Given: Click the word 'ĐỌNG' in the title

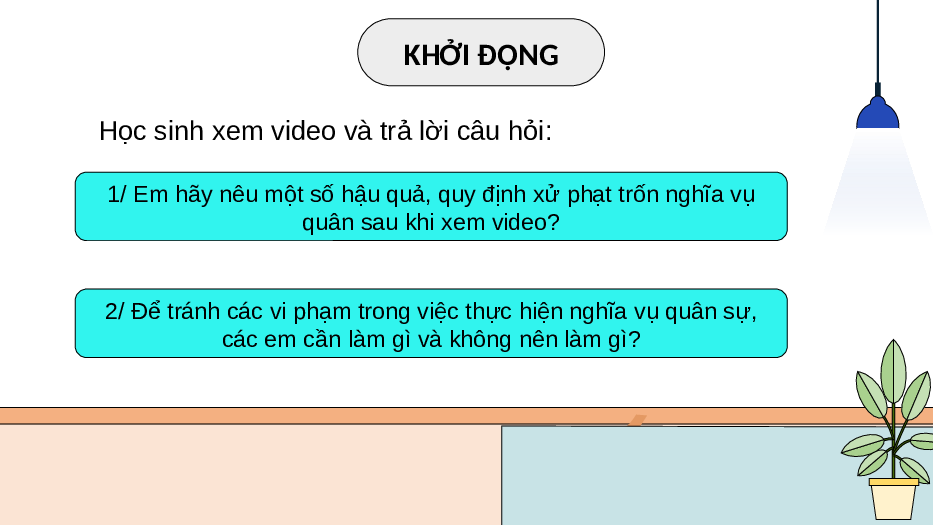Looking at the screenshot, I should [518, 55].
